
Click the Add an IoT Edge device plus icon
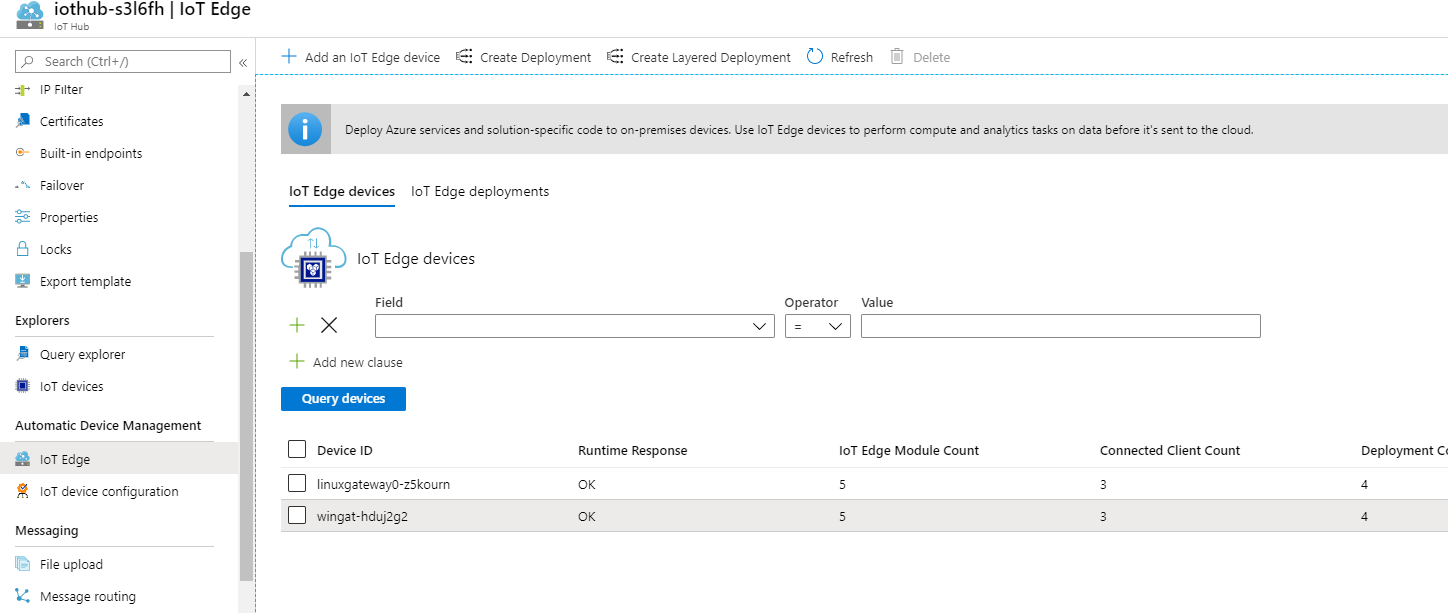pos(289,57)
